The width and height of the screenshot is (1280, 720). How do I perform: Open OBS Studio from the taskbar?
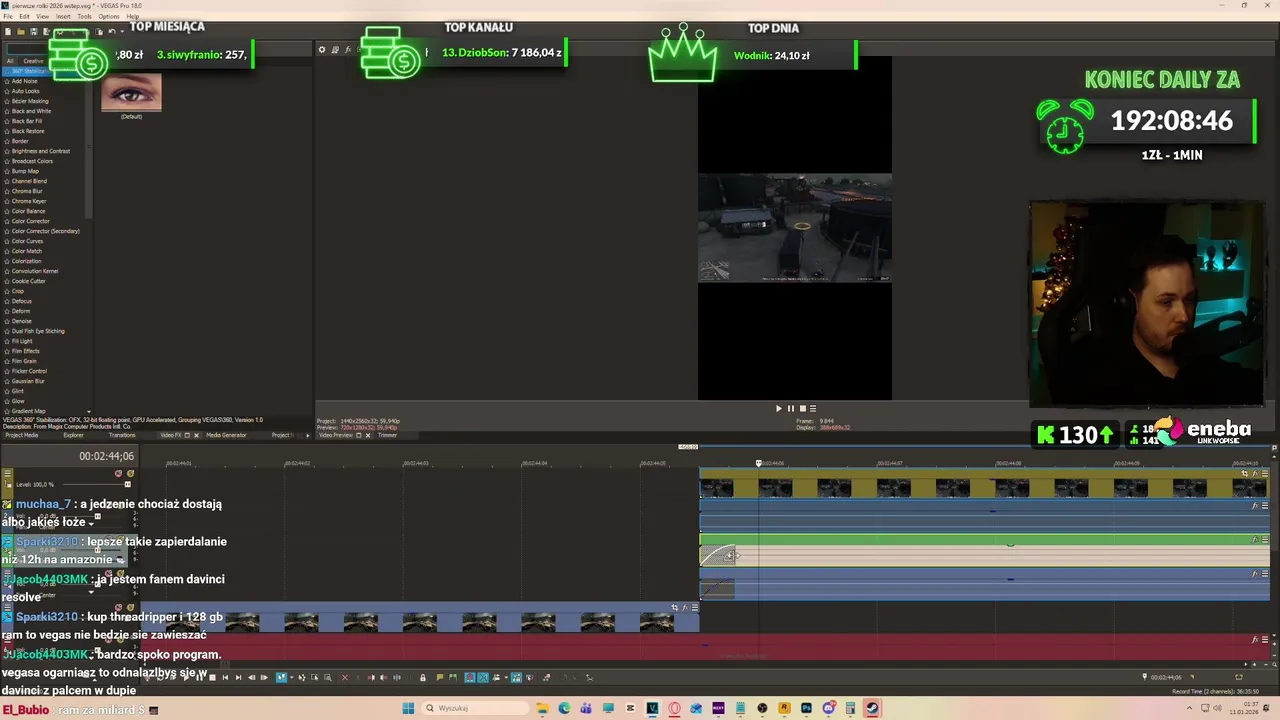click(762, 708)
